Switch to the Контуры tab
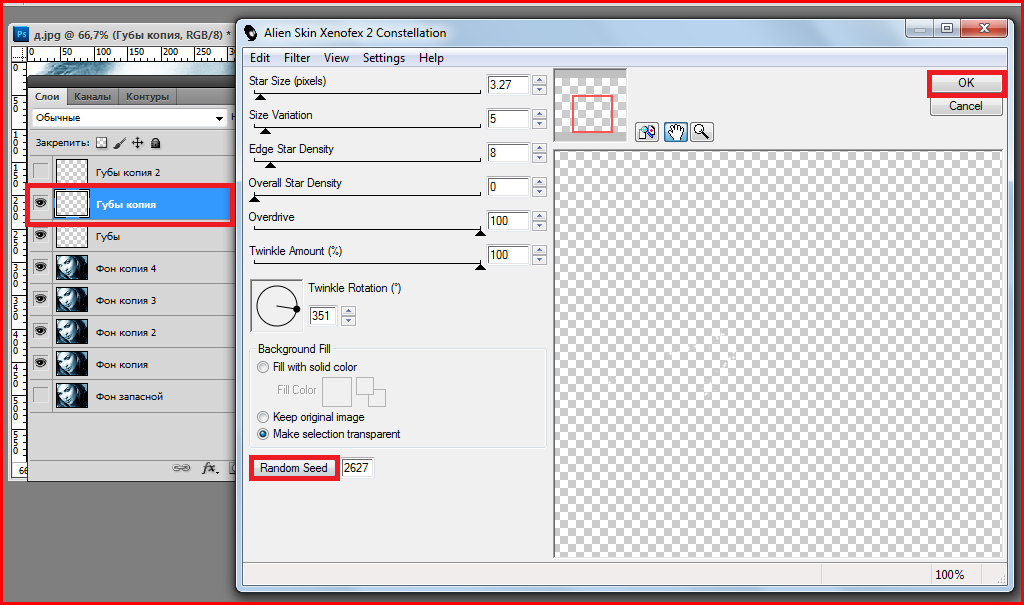 pos(147,96)
